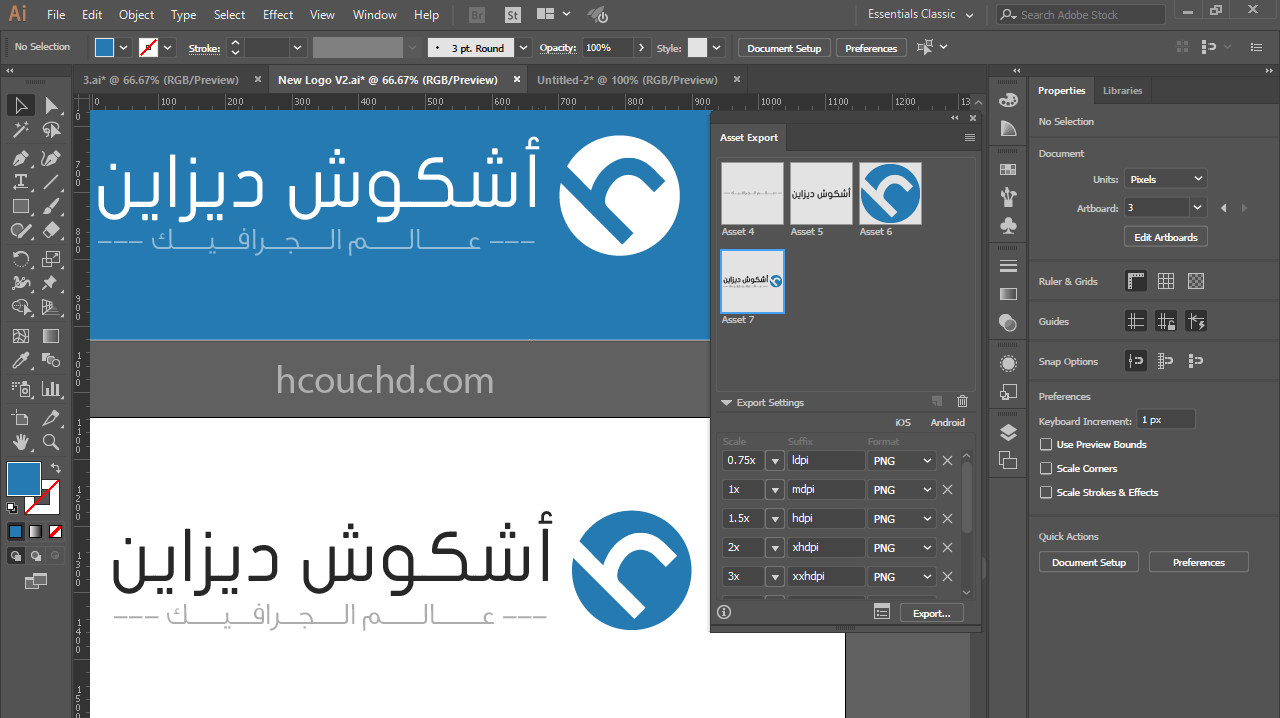Viewport: 1280px width, 718px height.
Task: Select the Hand tool
Action: (20, 442)
